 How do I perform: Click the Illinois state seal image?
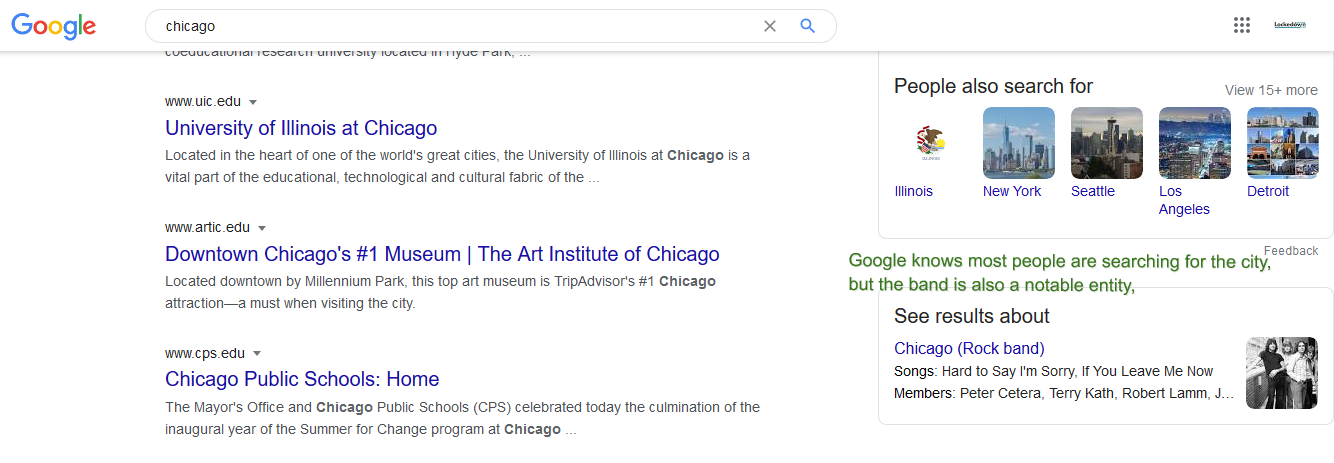[x=930, y=143]
